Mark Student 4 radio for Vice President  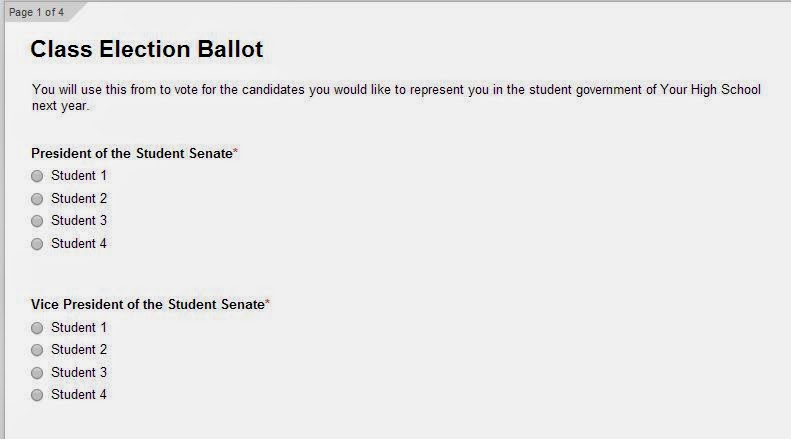coord(37,395)
